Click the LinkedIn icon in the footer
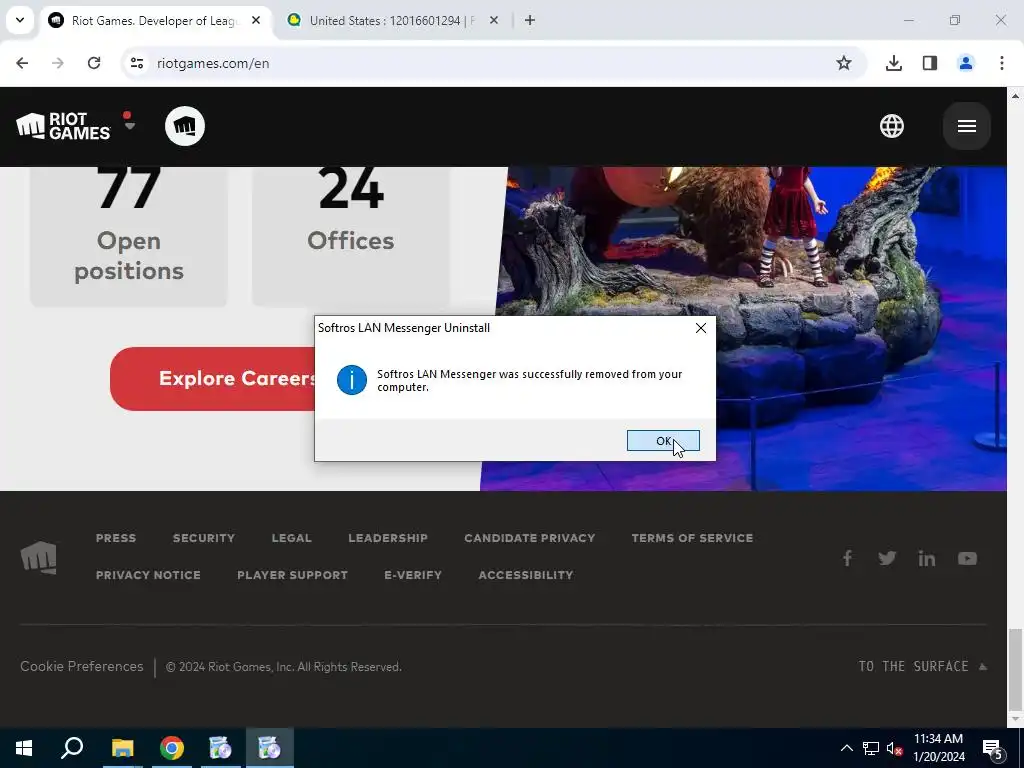 click(x=927, y=558)
